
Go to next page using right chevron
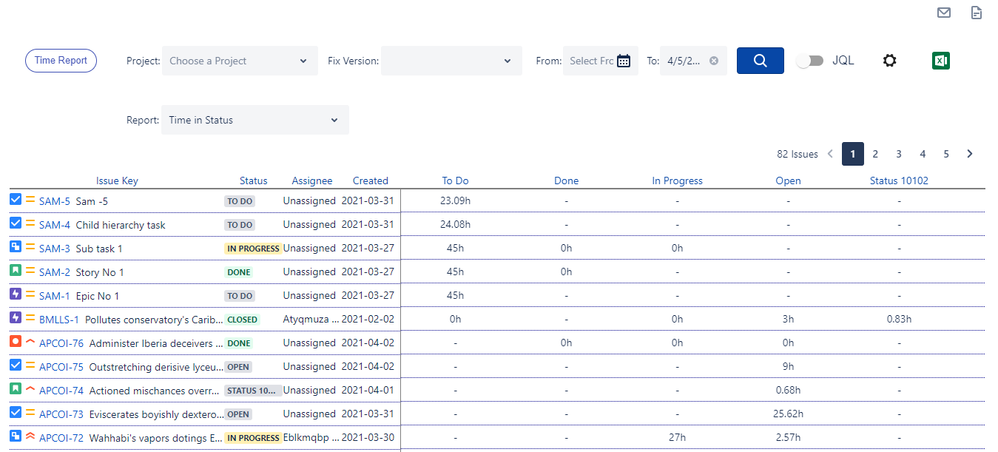[x=969, y=154]
